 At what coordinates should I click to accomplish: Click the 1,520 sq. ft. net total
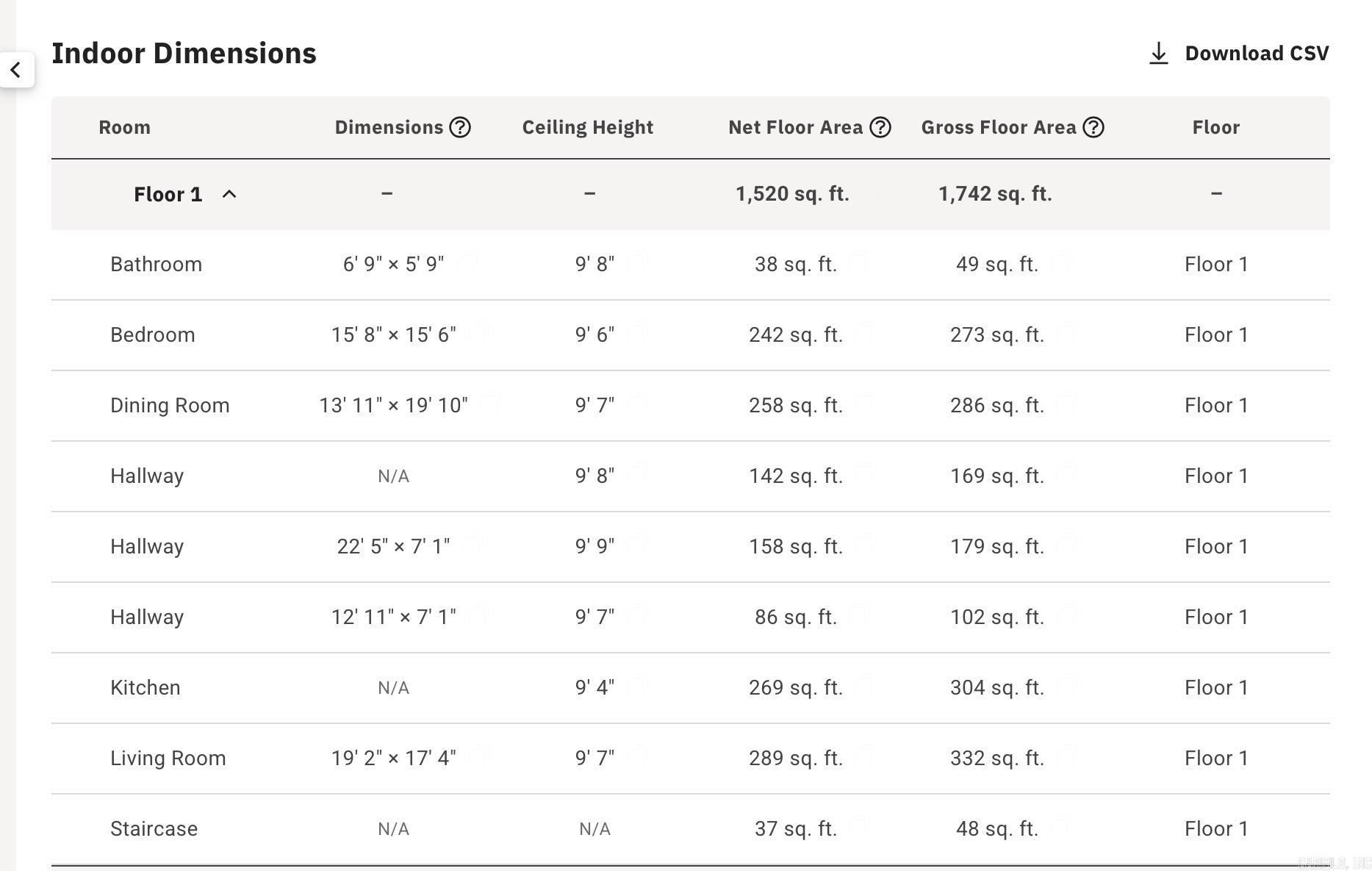792,194
